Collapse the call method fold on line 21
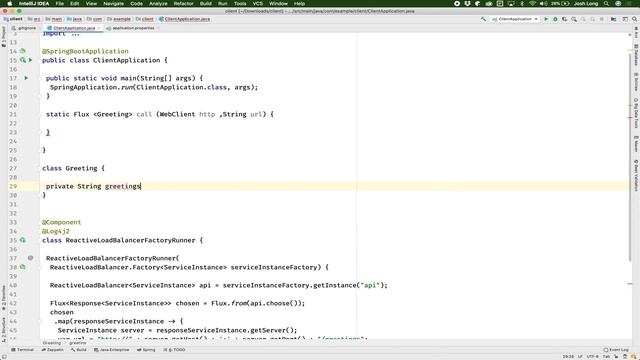 point(41,114)
